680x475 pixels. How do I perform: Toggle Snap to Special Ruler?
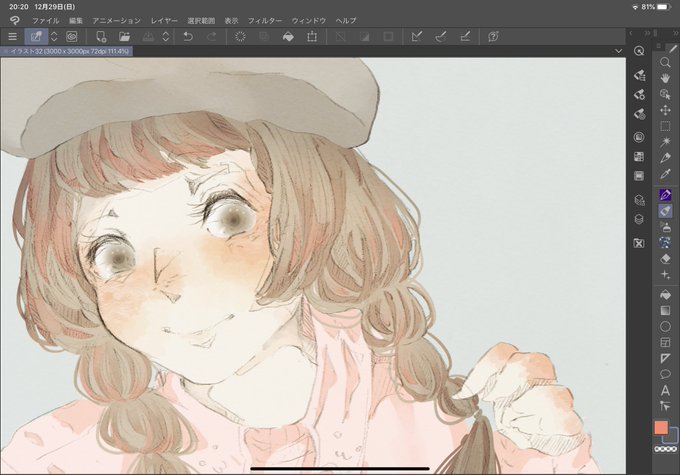[441, 37]
